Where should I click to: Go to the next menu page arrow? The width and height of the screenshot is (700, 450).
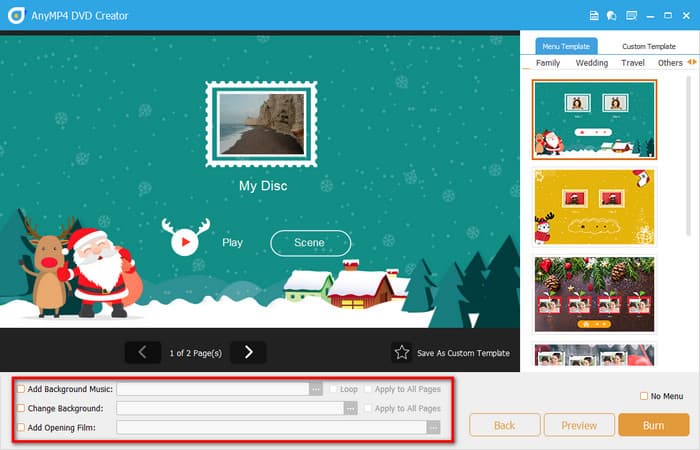(248, 352)
